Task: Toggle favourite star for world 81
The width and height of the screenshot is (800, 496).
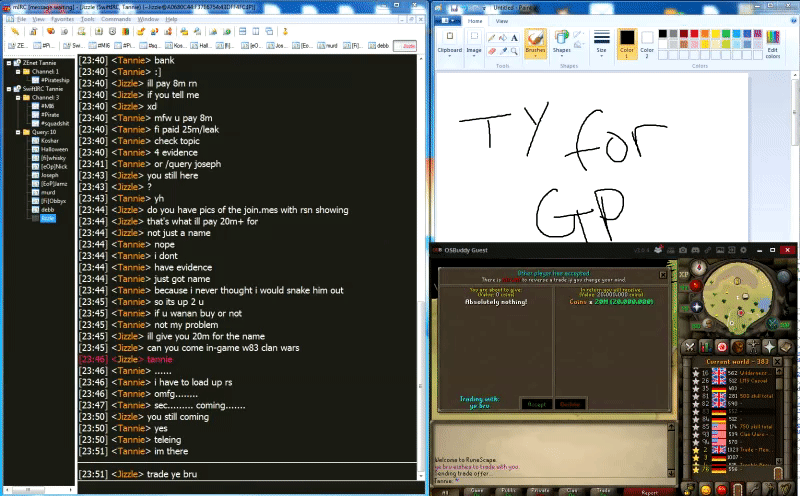Action: tap(695, 396)
